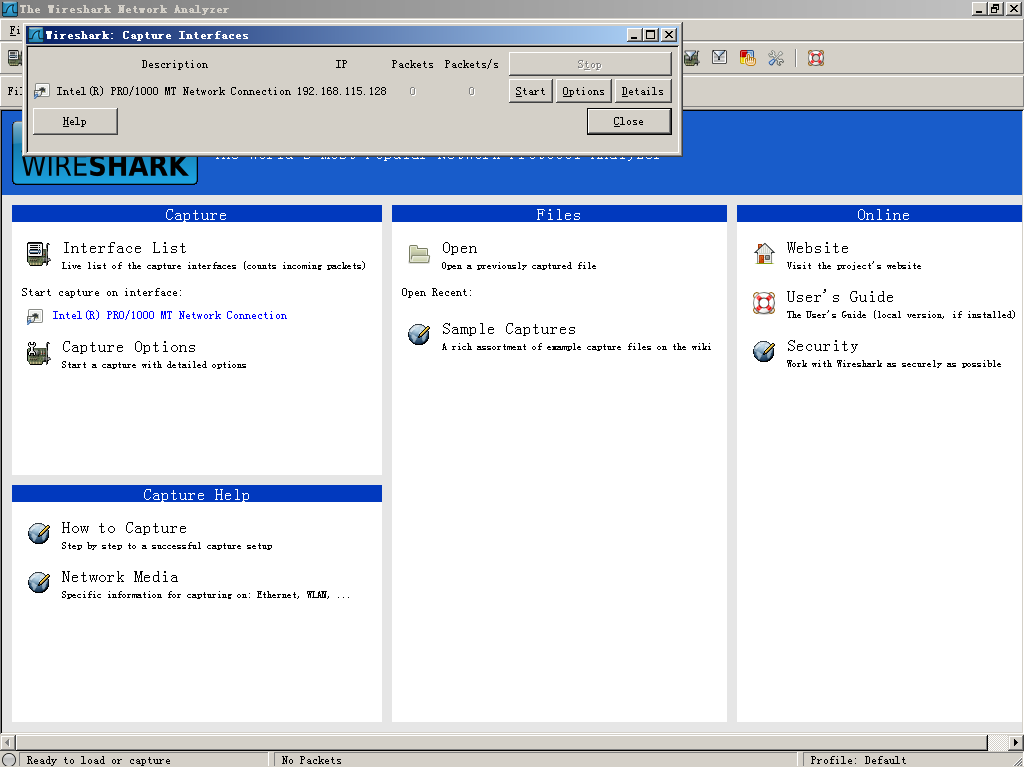Show Details for the Intel interface
1024x768 pixels.
point(643,91)
